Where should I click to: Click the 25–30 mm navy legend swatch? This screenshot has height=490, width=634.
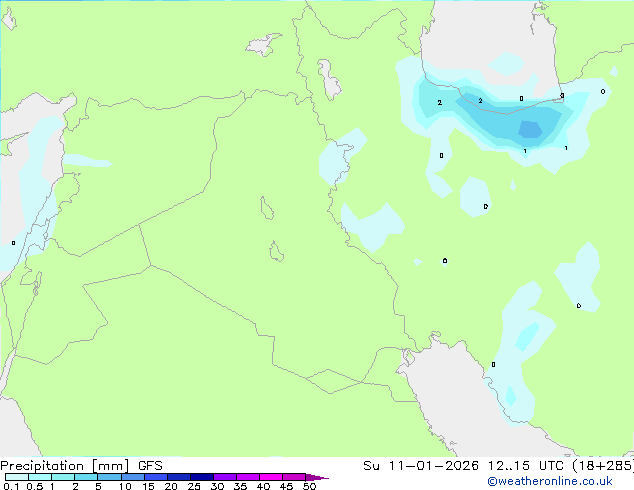point(201,477)
